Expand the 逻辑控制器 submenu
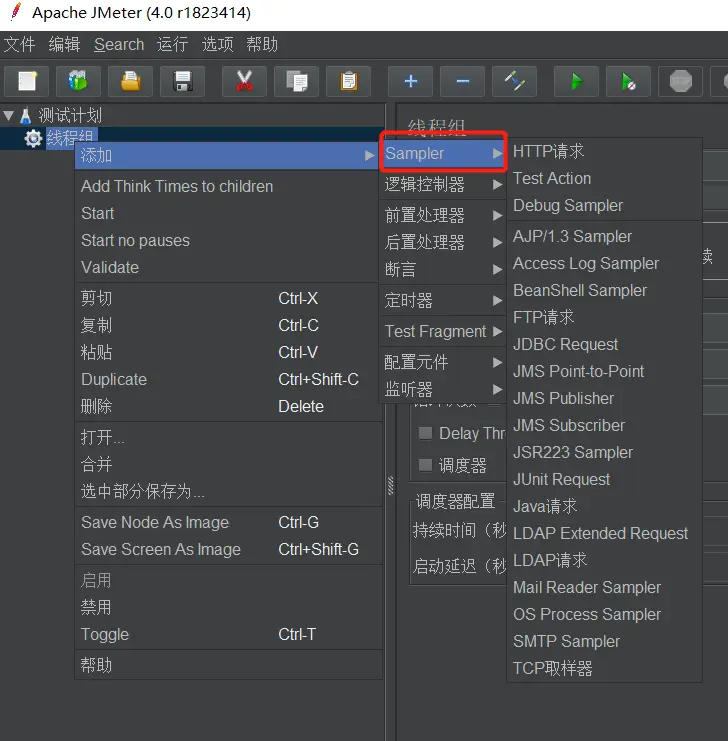Viewport: 728px width, 741px height. pos(443,184)
